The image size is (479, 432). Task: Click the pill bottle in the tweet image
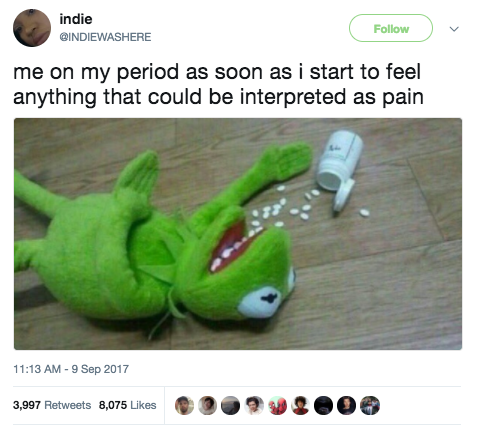pos(339,161)
